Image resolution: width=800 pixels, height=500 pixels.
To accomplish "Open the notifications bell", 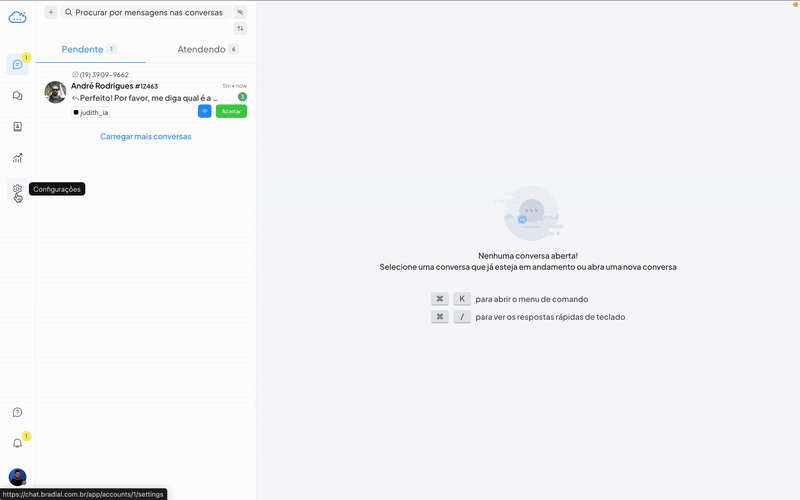I will [x=17, y=443].
